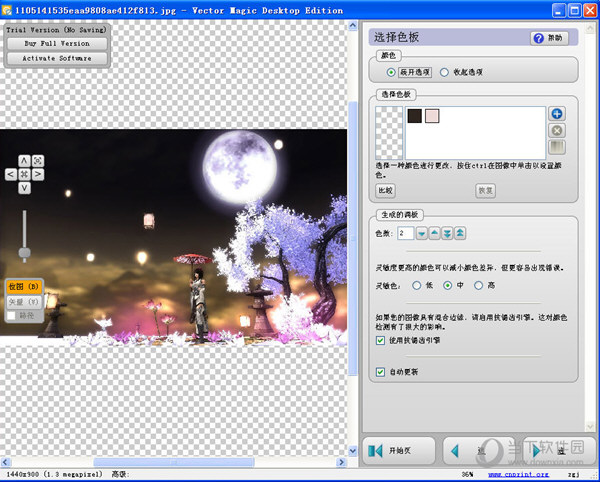This screenshot has width=600, height=482.
Task: Increase the color count by one
Action: coord(434,233)
